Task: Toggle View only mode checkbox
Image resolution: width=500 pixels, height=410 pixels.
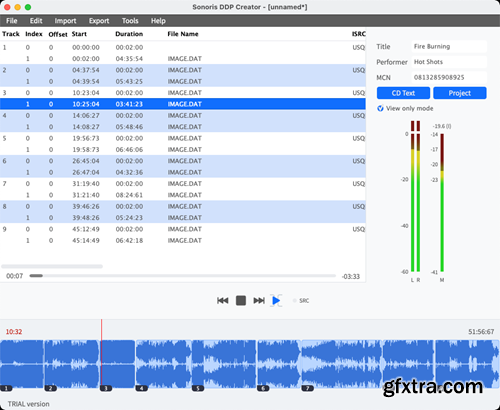Action: pos(380,108)
